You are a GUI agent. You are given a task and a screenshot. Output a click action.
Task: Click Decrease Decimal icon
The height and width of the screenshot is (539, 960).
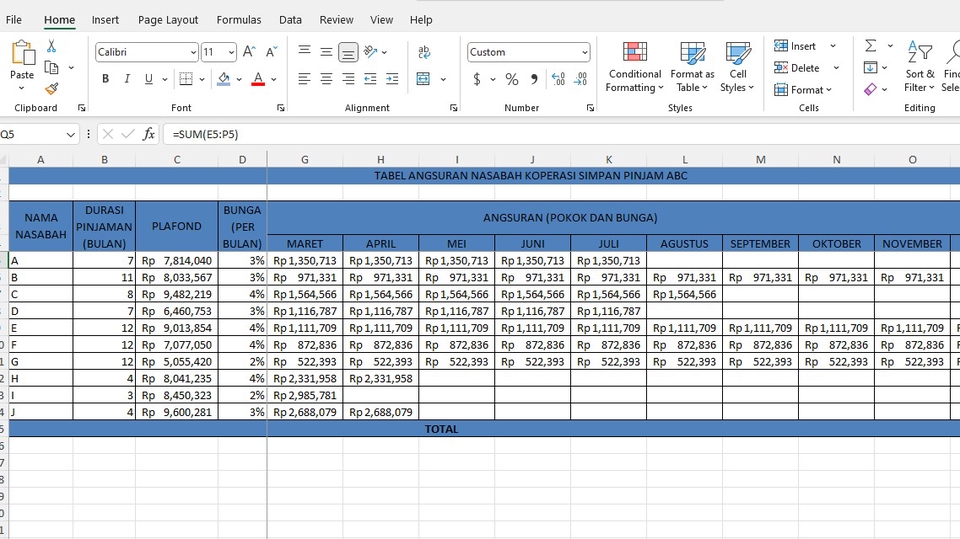580,79
